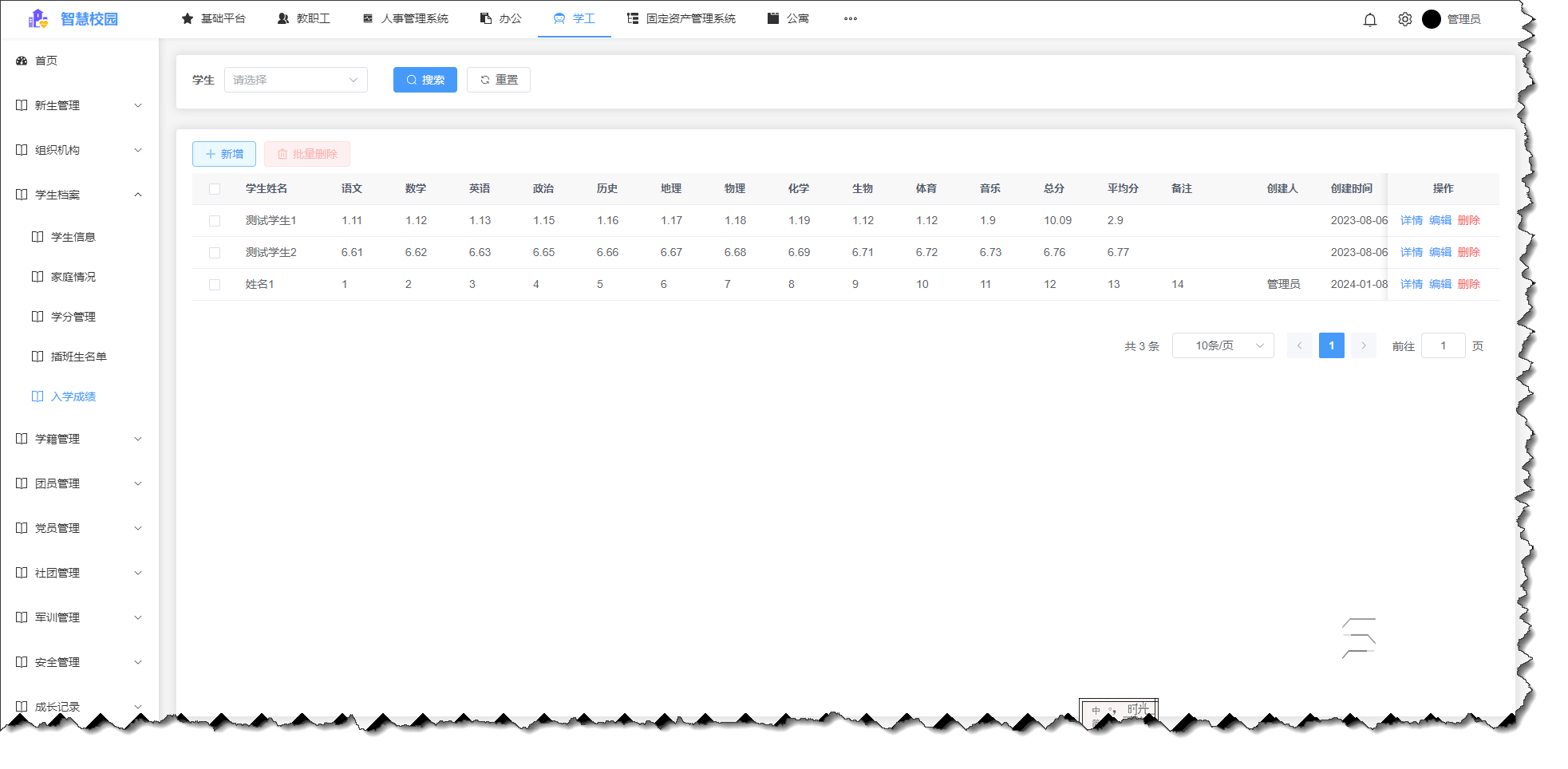Open settings via the gear icon
This screenshot has height=769, width=1568.
coord(1404,19)
